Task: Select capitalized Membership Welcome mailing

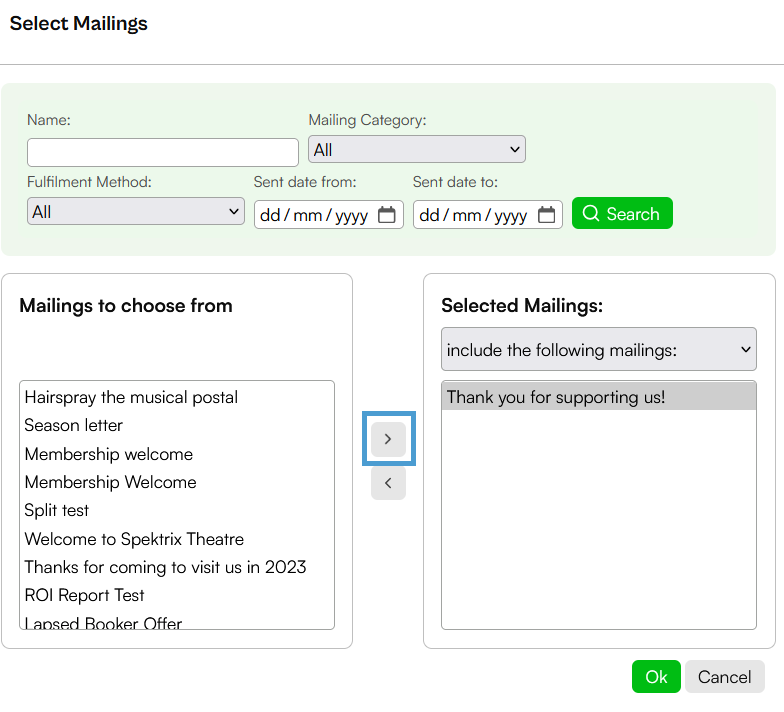Action: [176, 482]
